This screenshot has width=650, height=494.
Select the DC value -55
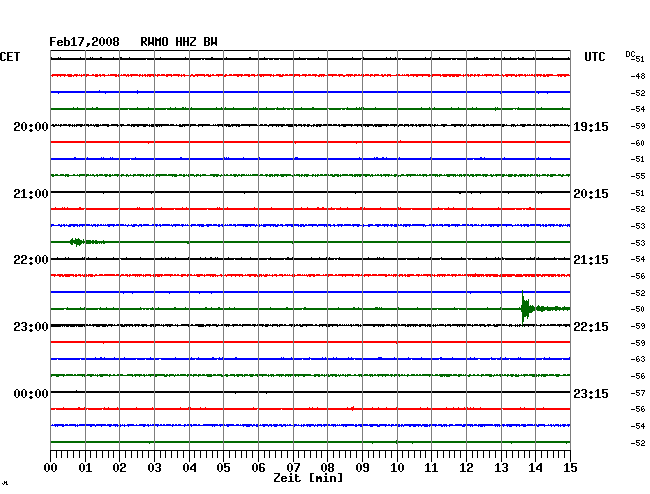pyautogui.click(x=638, y=176)
